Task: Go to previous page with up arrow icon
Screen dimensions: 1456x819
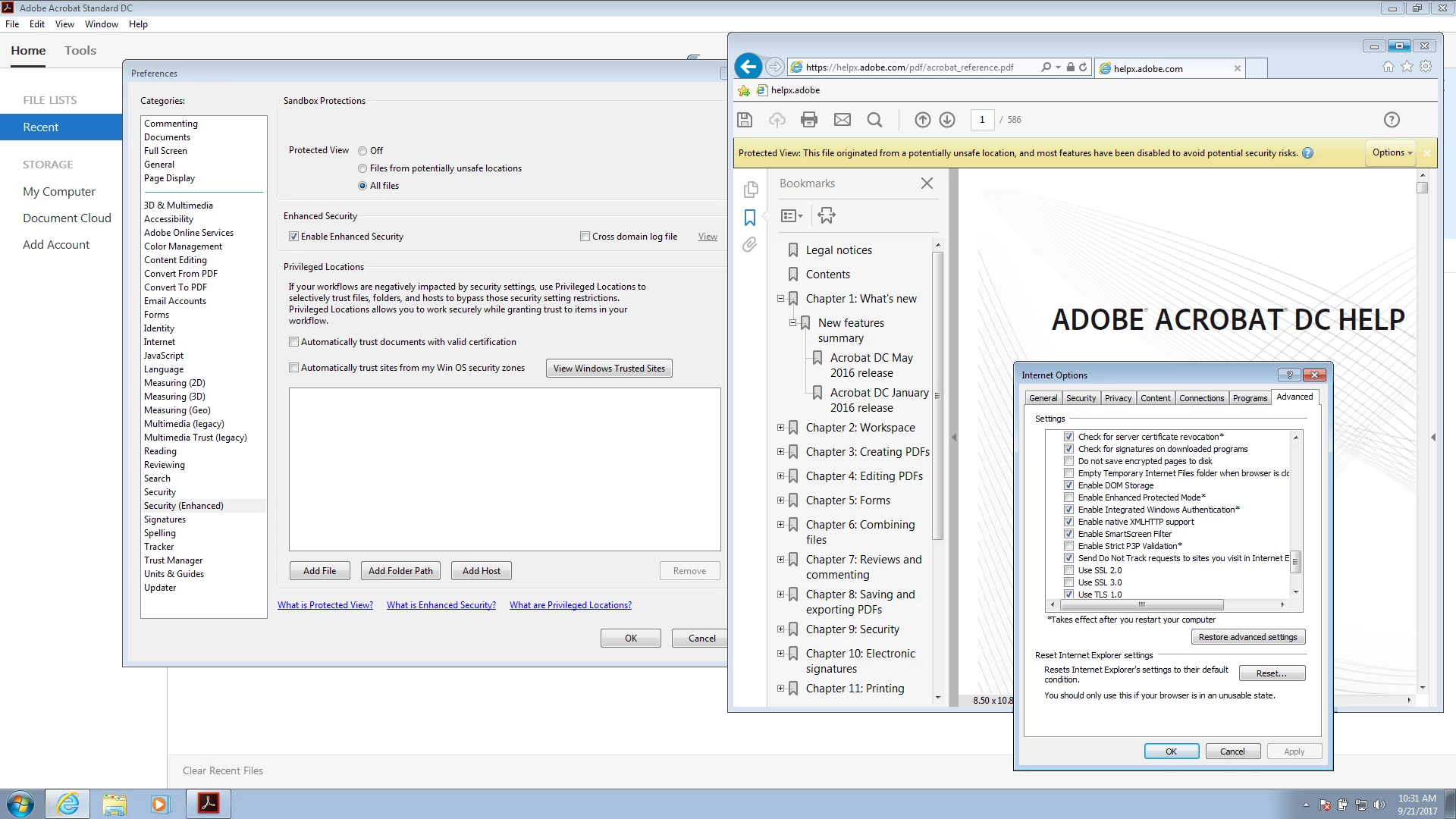Action: click(x=922, y=120)
